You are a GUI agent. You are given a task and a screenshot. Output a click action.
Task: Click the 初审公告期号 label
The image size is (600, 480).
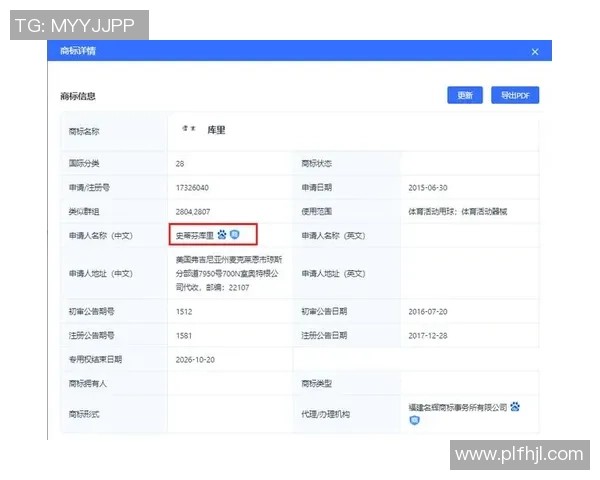(91, 311)
